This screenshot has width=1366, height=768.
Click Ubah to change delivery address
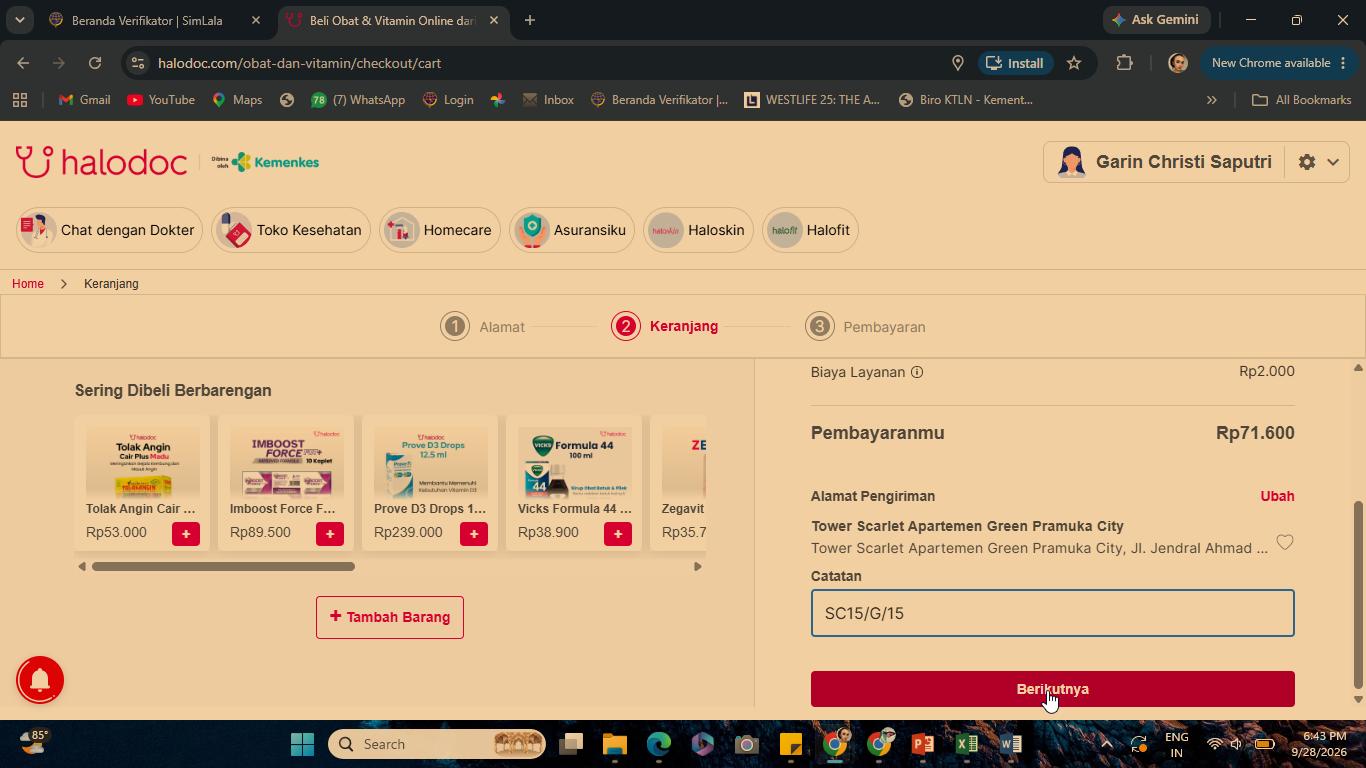1277,496
